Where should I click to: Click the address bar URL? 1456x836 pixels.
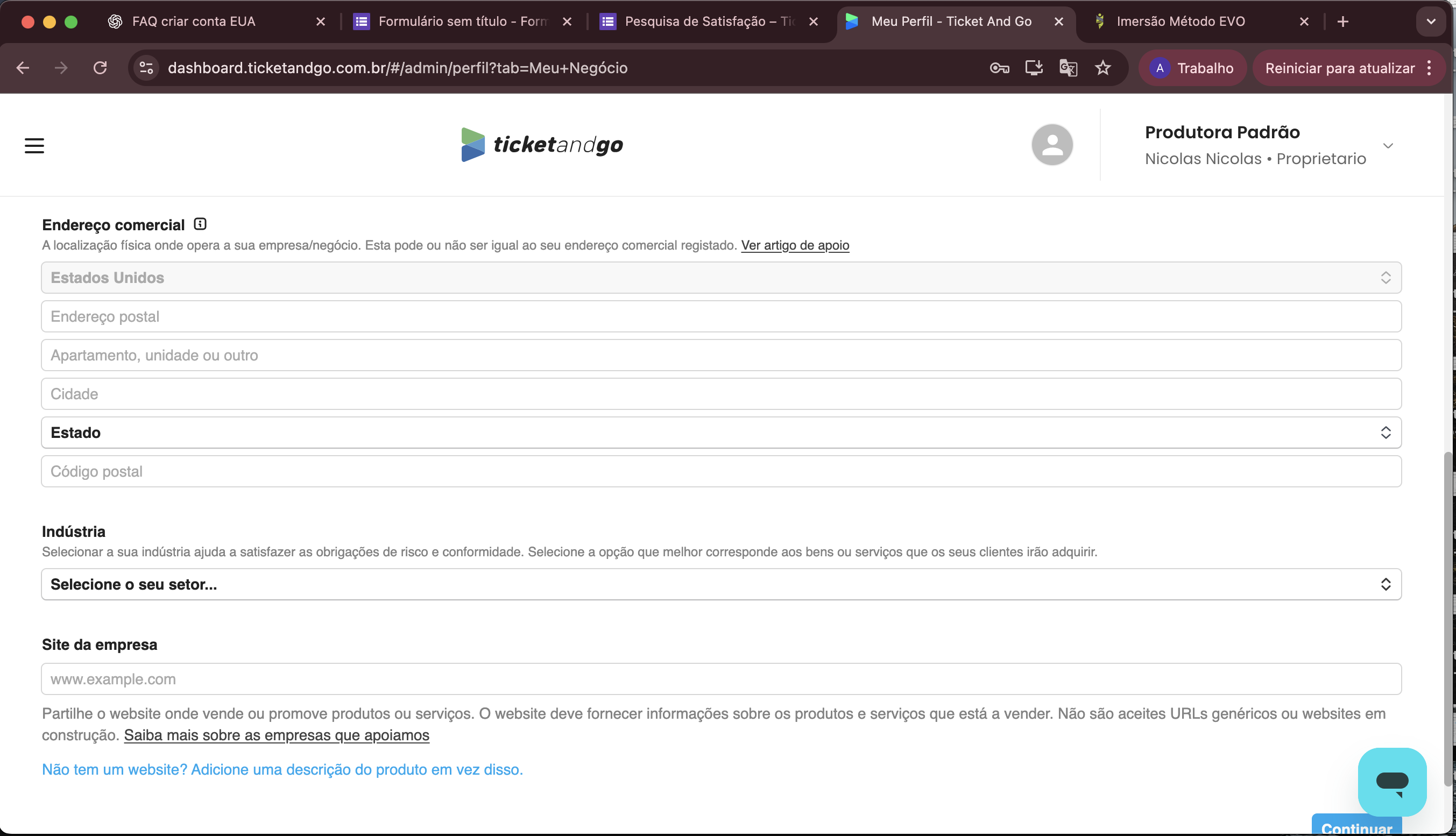click(397, 68)
